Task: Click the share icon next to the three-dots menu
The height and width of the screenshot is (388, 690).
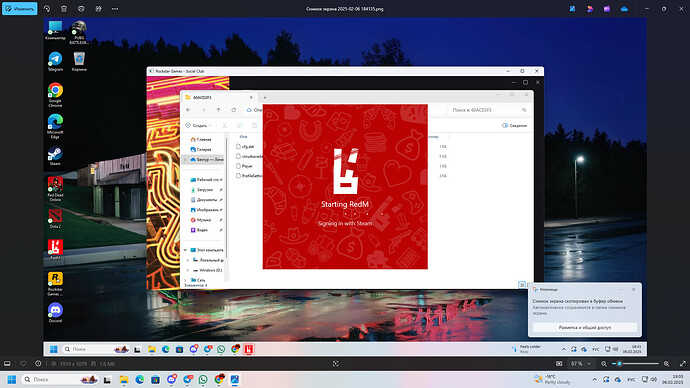Action: (98, 9)
